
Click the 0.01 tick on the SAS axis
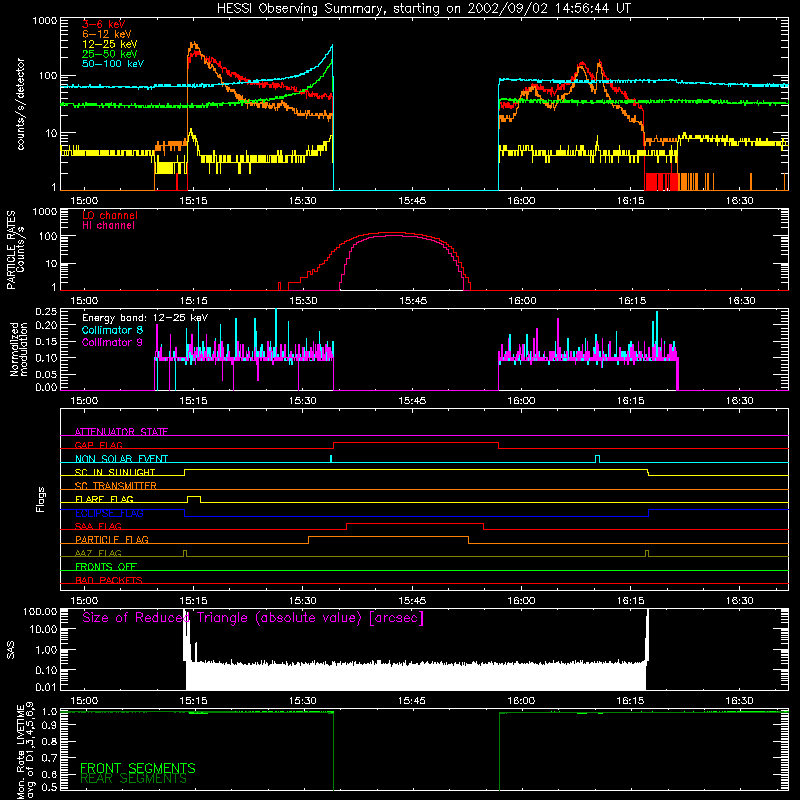coord(46,687)
